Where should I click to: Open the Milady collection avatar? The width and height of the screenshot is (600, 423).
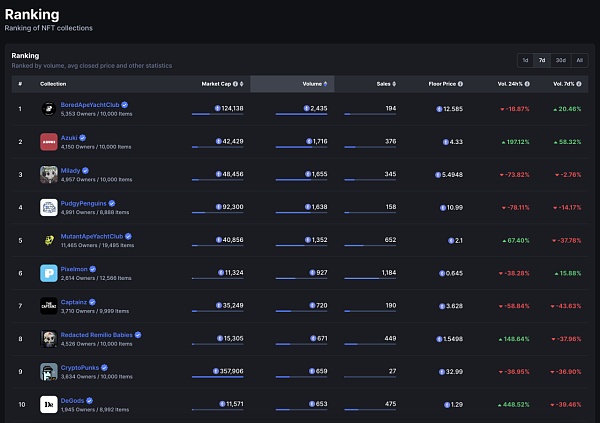(x=47, y=174)
